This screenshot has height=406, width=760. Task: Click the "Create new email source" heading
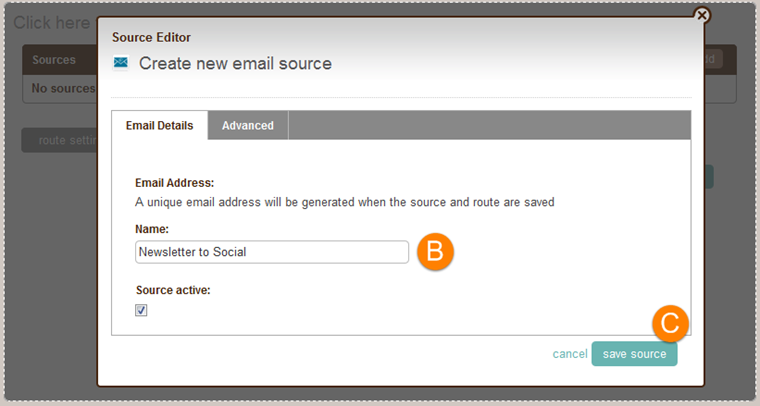pyautogui.click(x=236, y=63)
